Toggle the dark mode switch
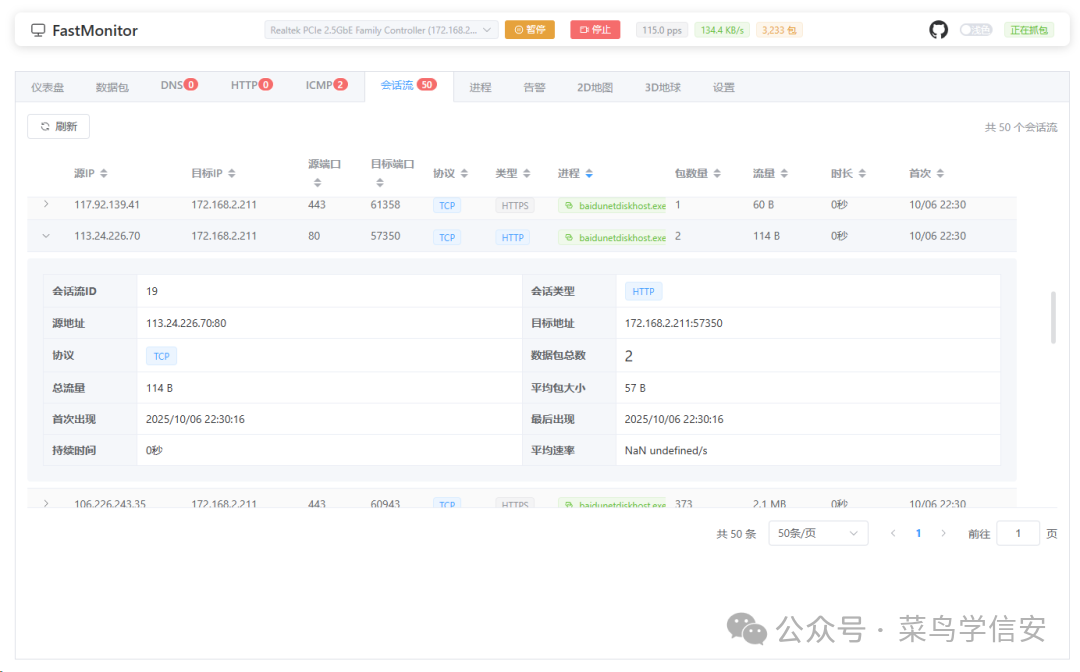The image size is (1080, 672). (x=976, y=30)
